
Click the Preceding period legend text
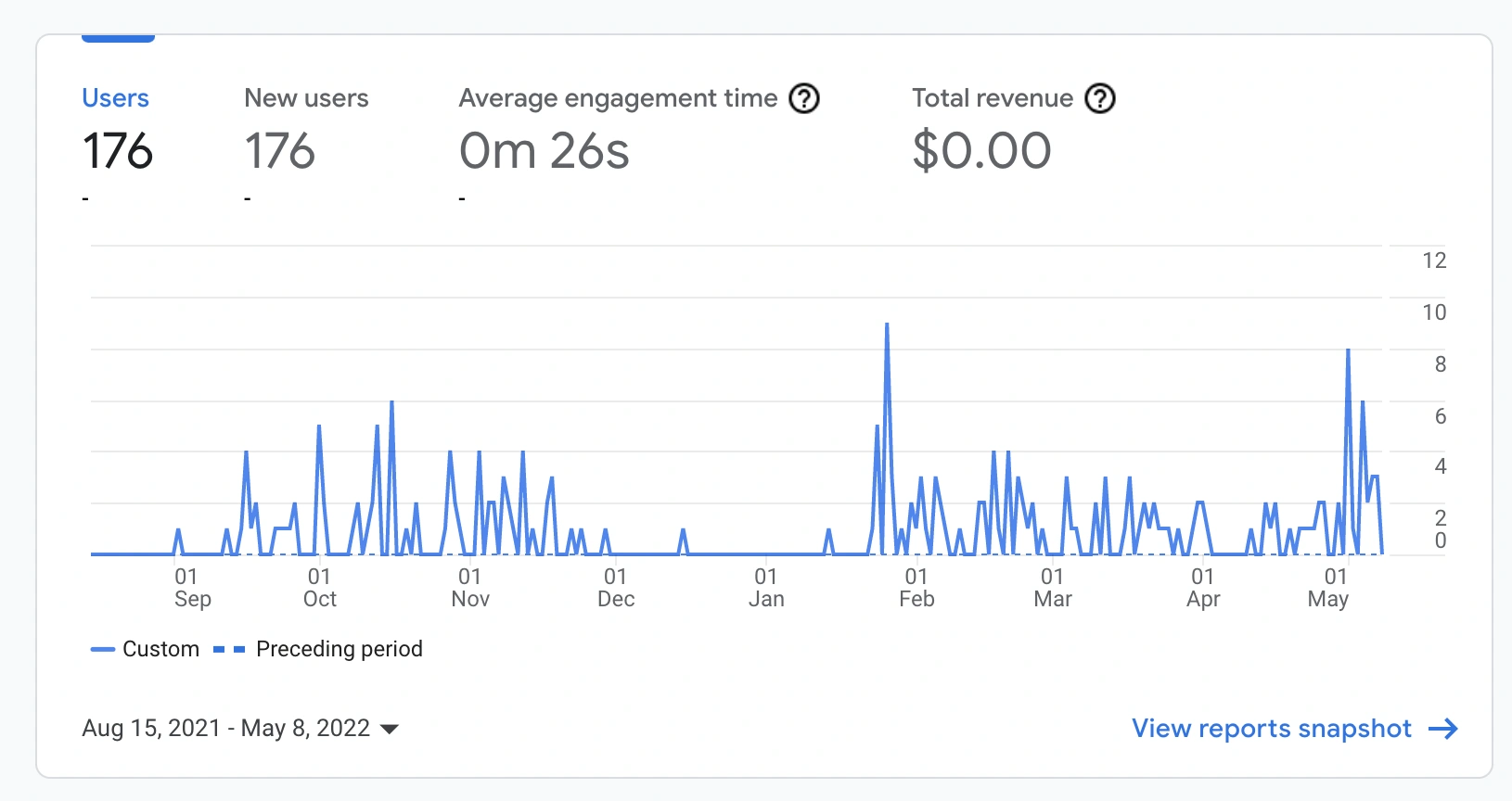(339, 649)
